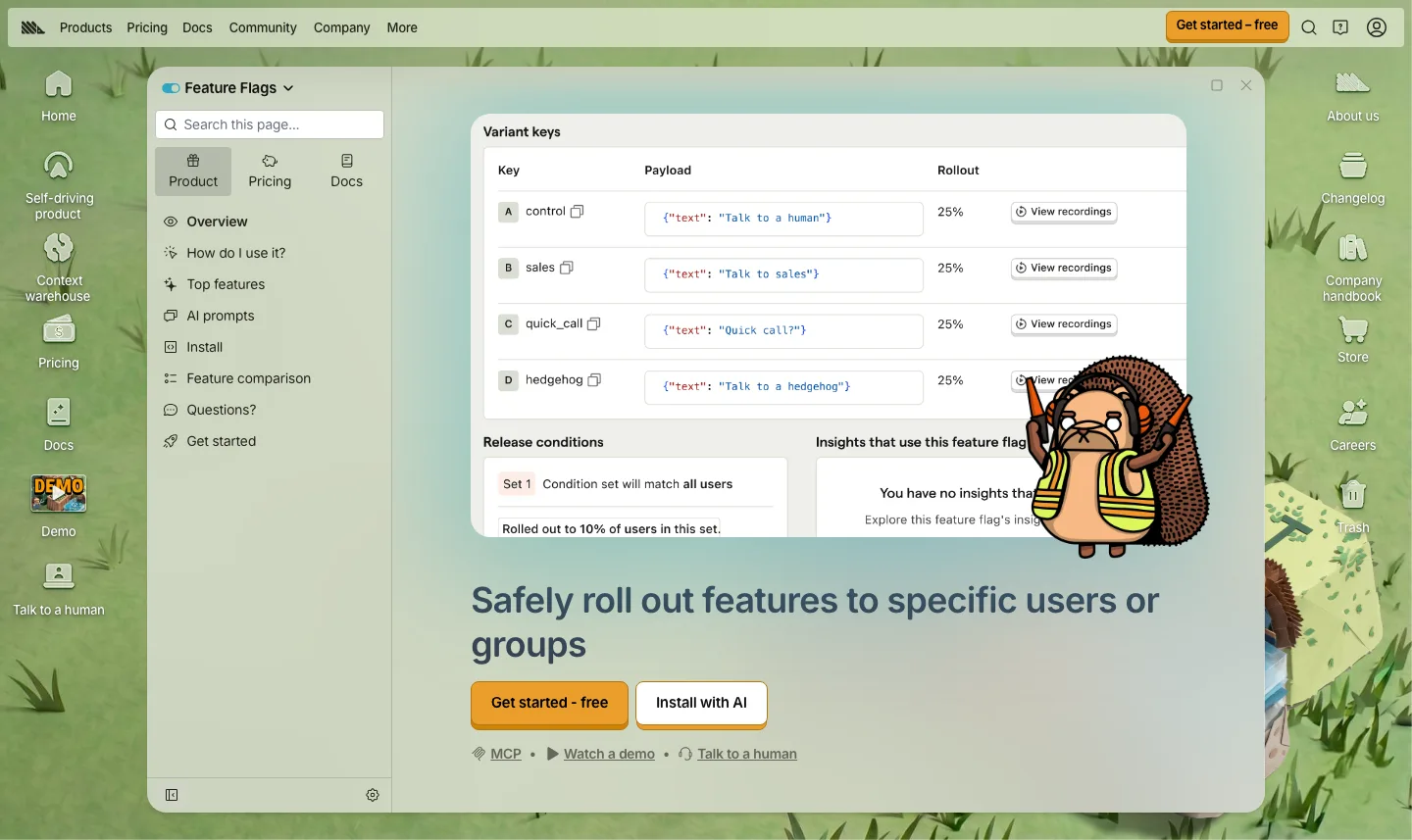Click the Install with AI button
Image resolution: width=1412 pixels, height=840 pixels.
[701, 704]
